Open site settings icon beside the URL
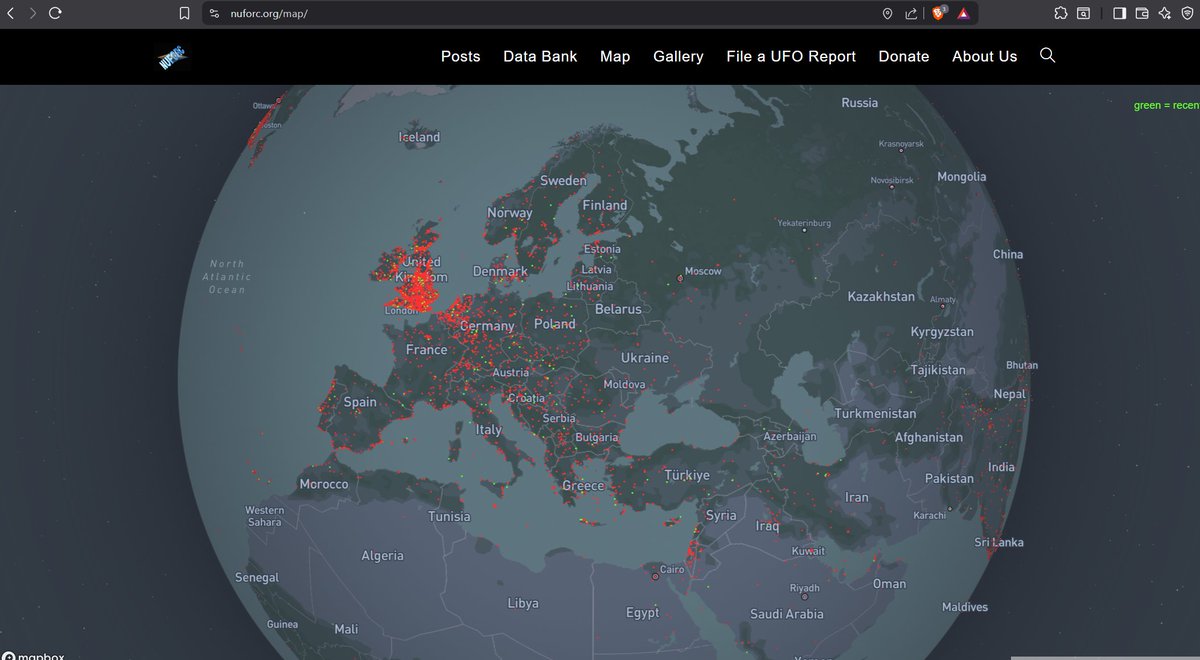This screenshot has height=660, width=1200. [x=214, y=13]
